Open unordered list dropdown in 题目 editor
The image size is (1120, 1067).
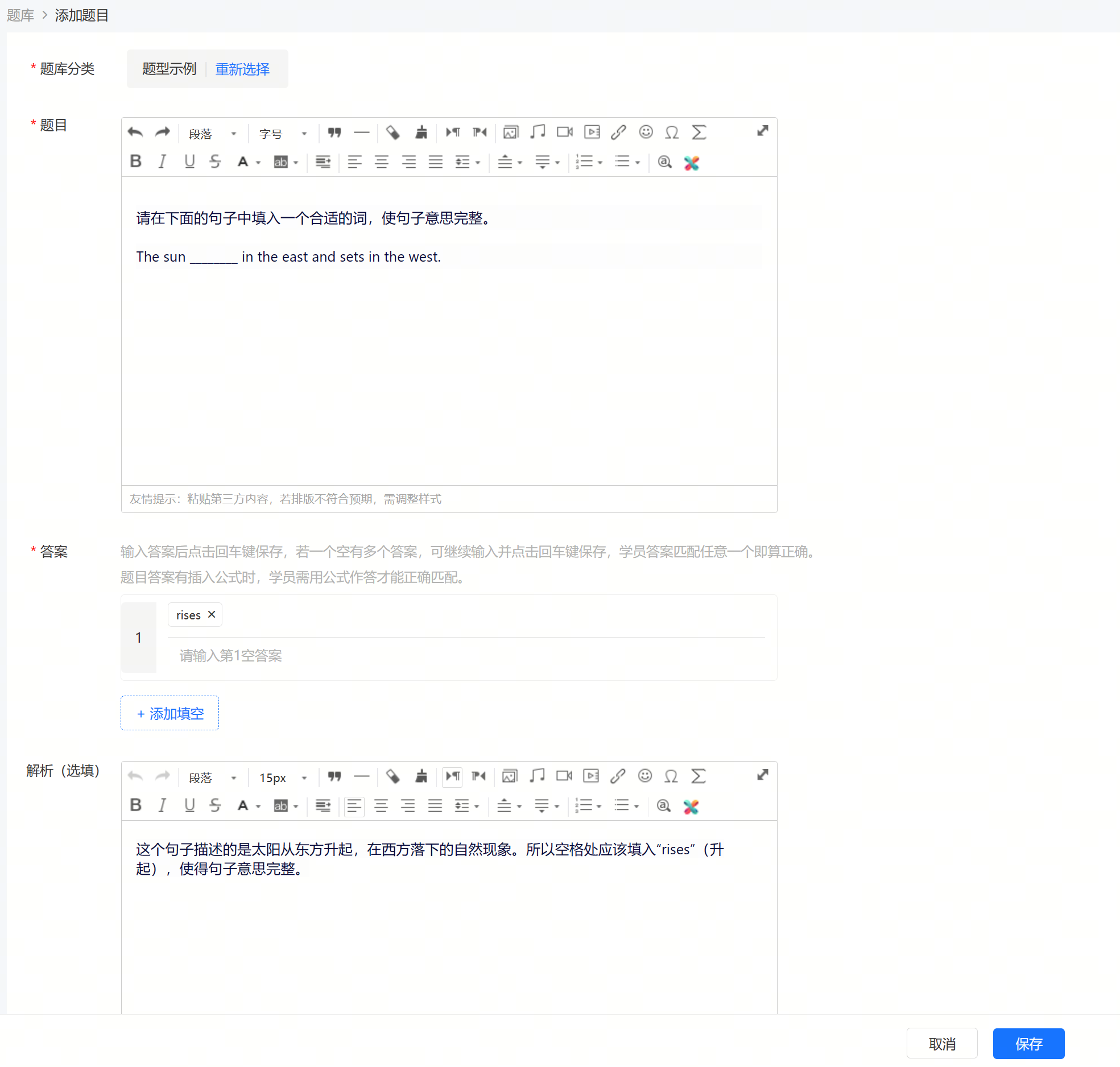click(638, 163)
